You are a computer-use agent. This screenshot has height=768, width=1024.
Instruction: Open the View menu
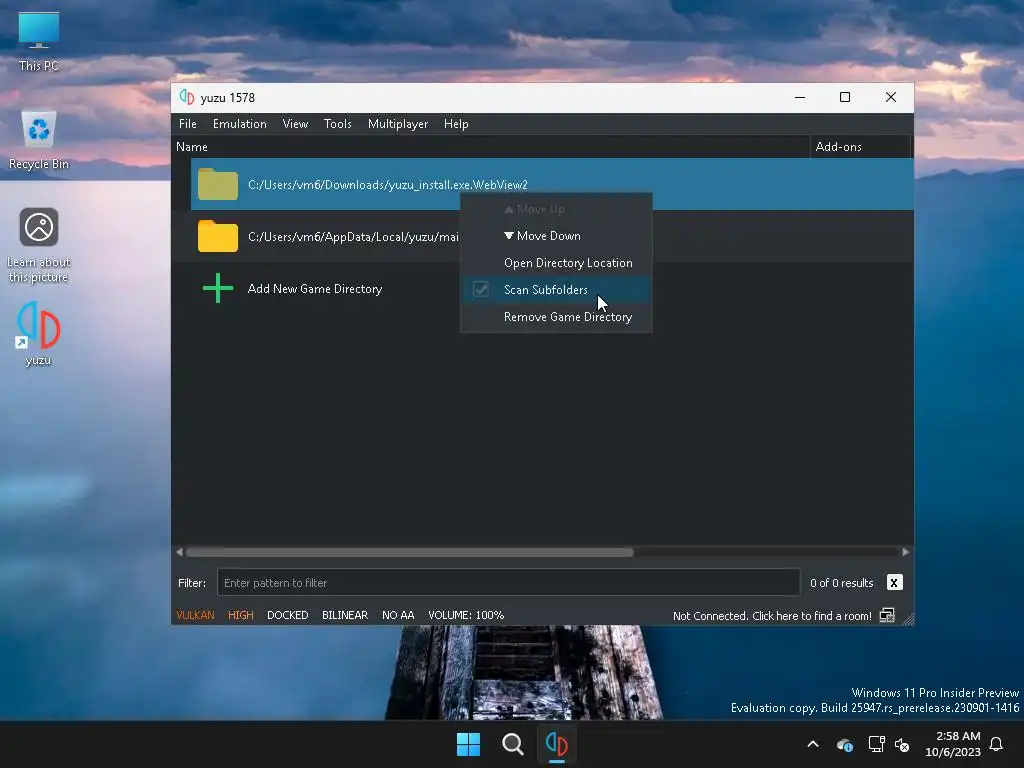pyautogui.click(x=295, y=124)
